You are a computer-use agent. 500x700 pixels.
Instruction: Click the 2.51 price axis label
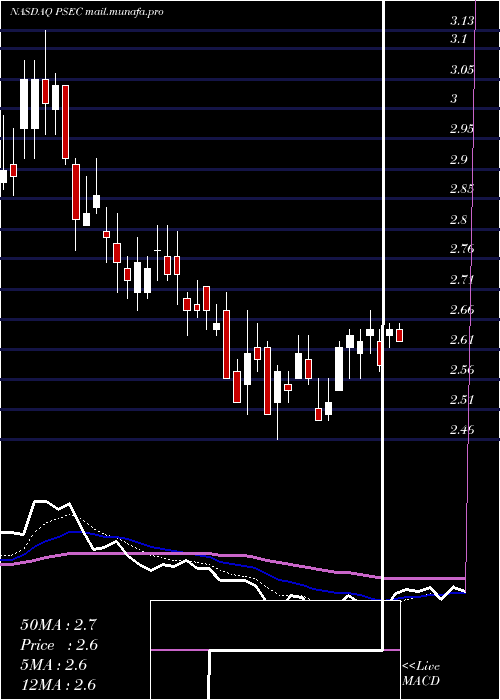click(x=462, y=400)
